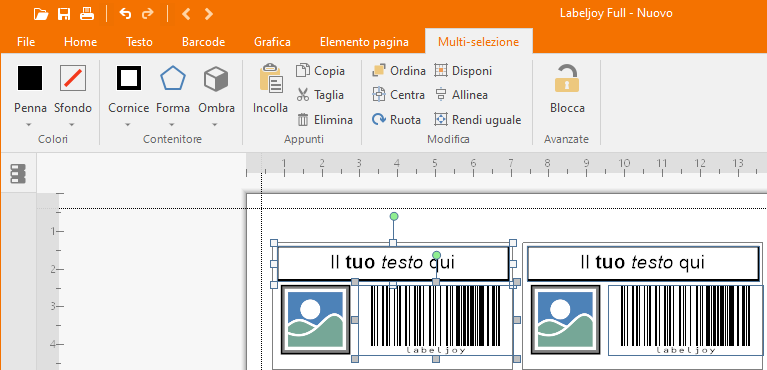Open a file with the folder icon
Image resolution: width=767 pixels, height=370 pixels.
pos(41,14)
